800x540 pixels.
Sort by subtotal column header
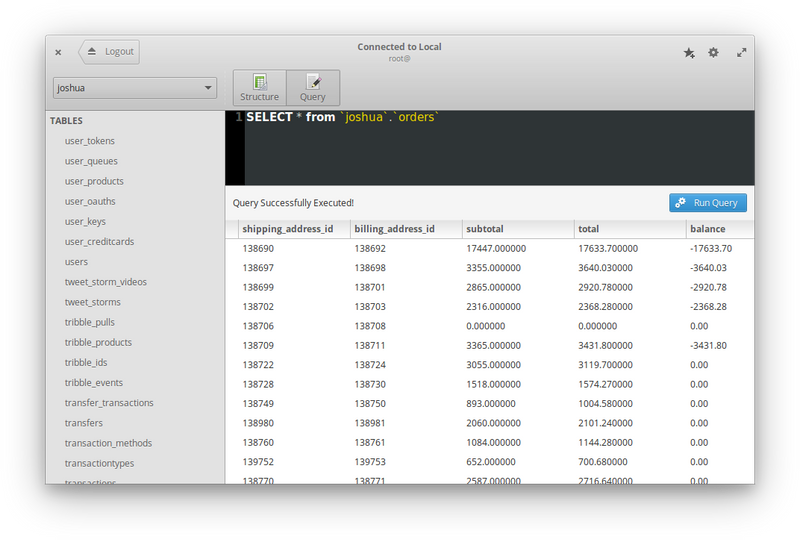click(518, 229)
